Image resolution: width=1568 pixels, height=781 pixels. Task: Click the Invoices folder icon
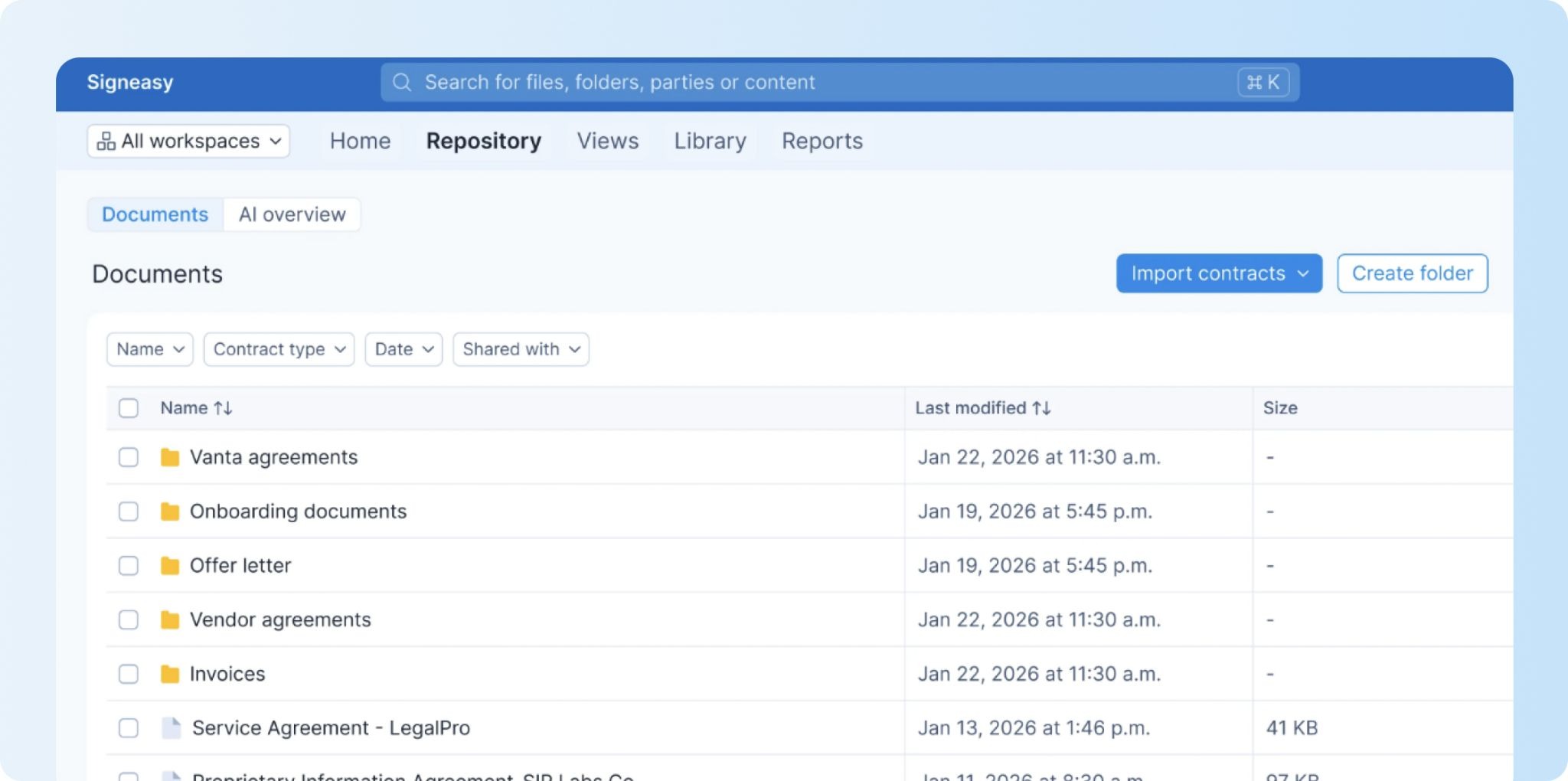click(170, 674)
